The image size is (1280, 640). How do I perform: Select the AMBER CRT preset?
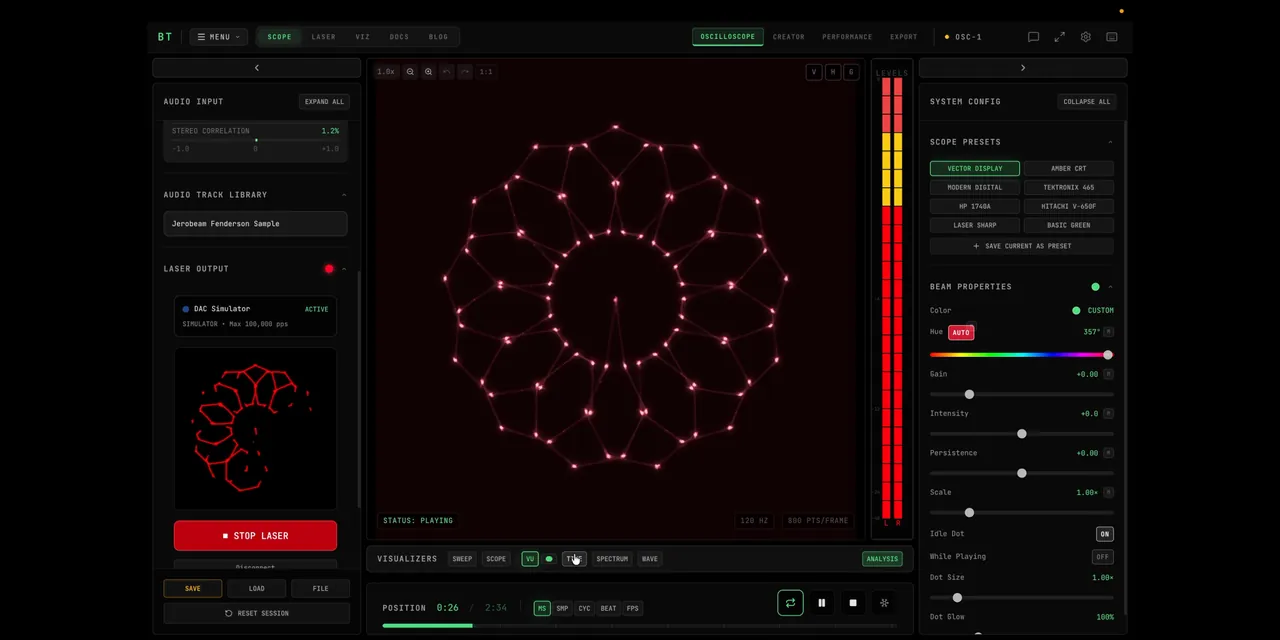click(x=1068, y=168)
